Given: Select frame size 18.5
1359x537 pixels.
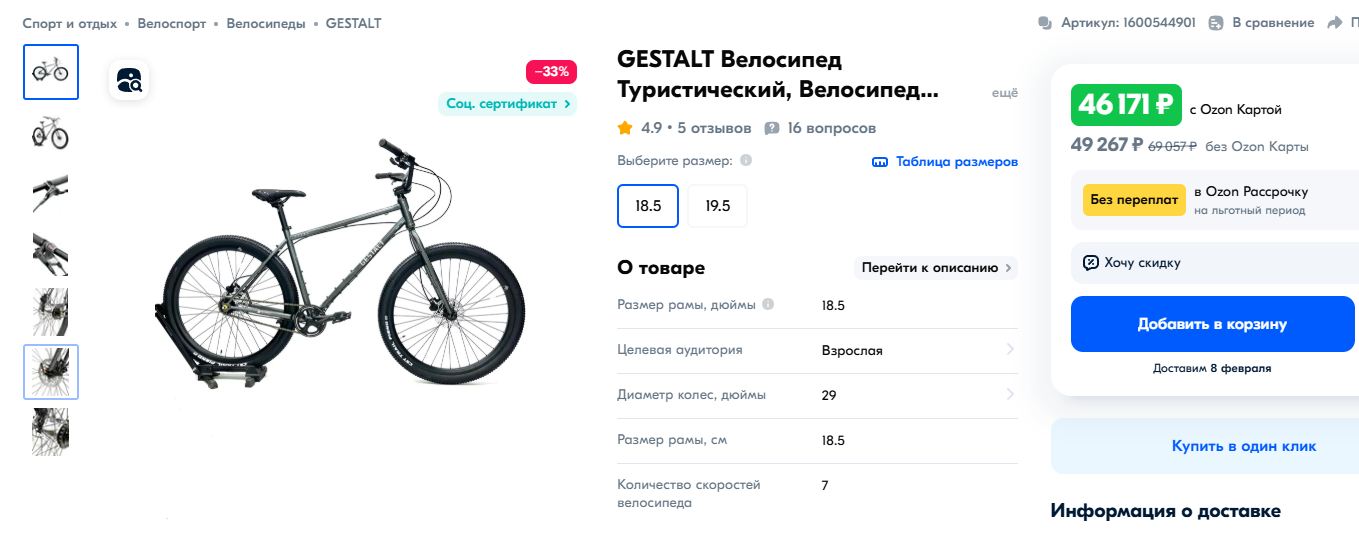Looking at the screenshot, I should pos(648,206).
